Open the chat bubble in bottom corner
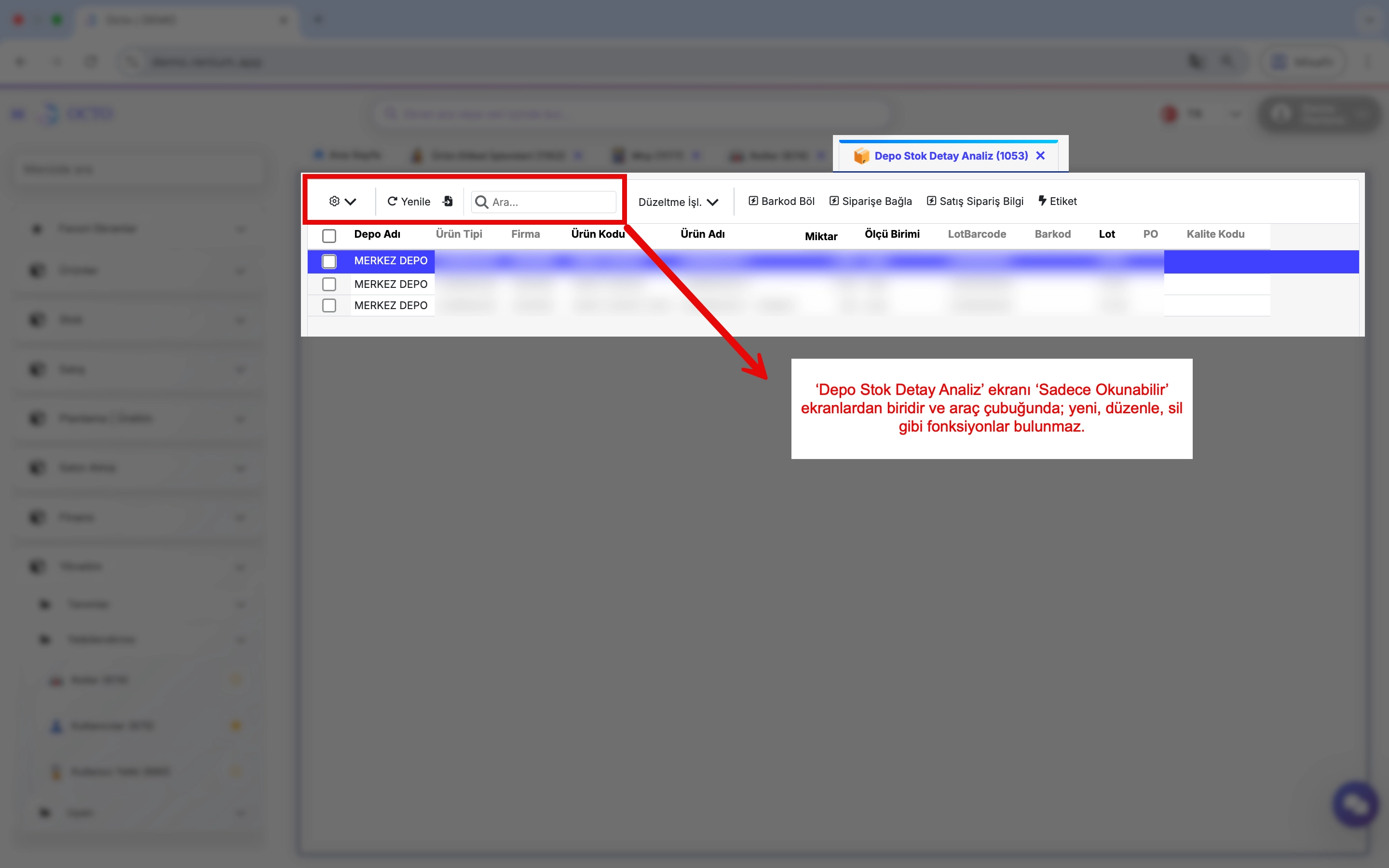Image resolution: width=1389 pixels, height=868 pixels. pyautogui.click(x=1355, y=804)
